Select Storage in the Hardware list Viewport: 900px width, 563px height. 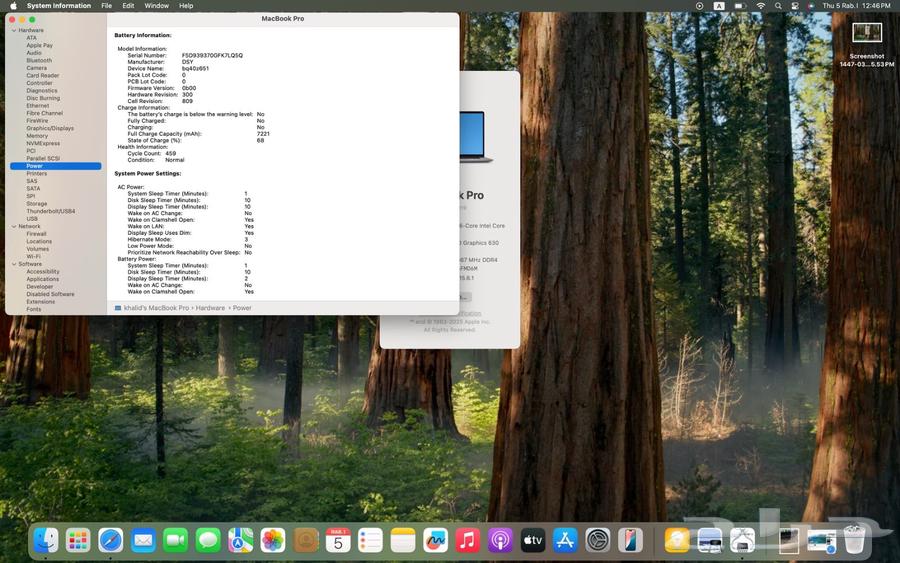(37, 204)
